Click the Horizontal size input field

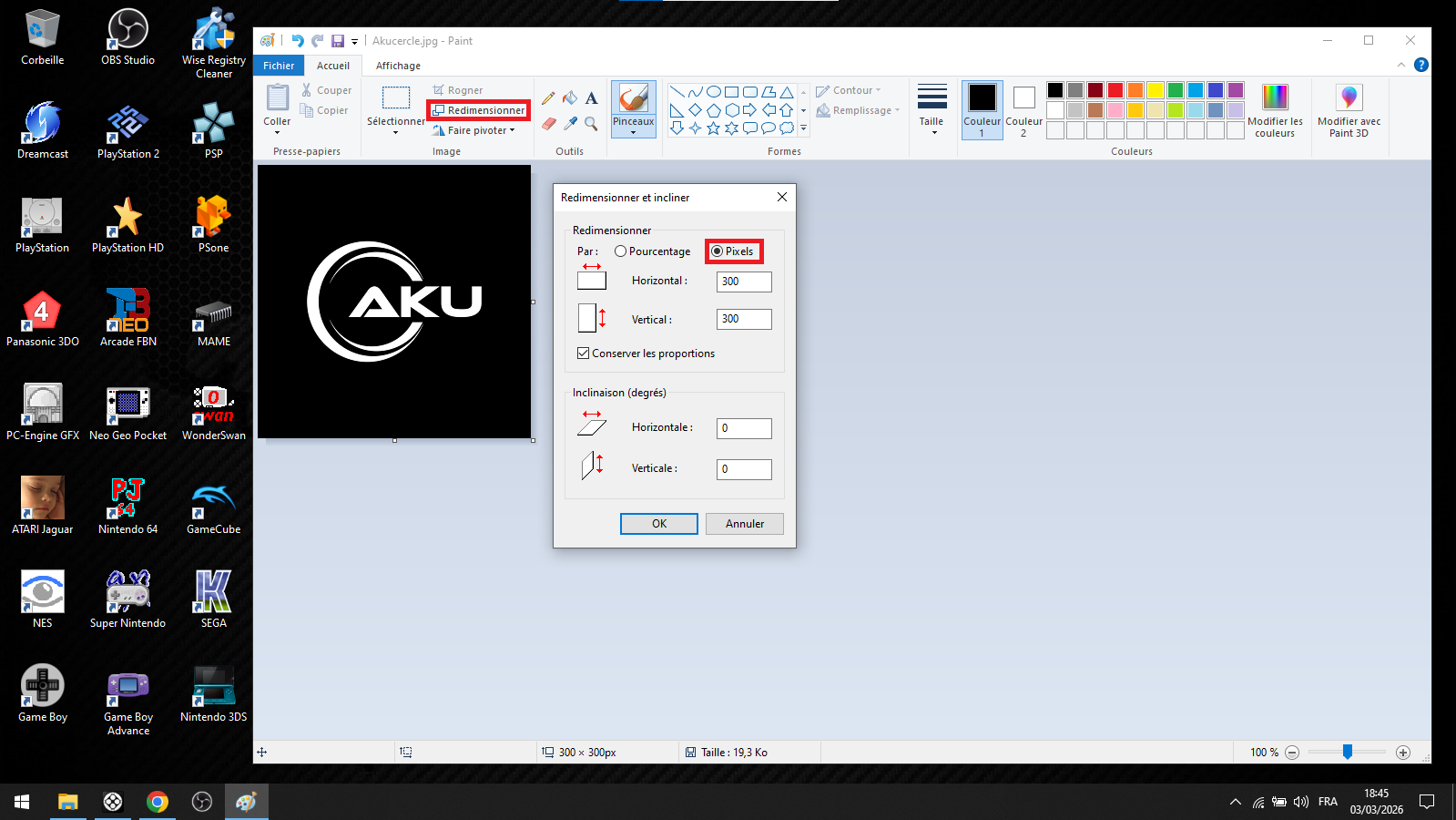coord(743,282)
